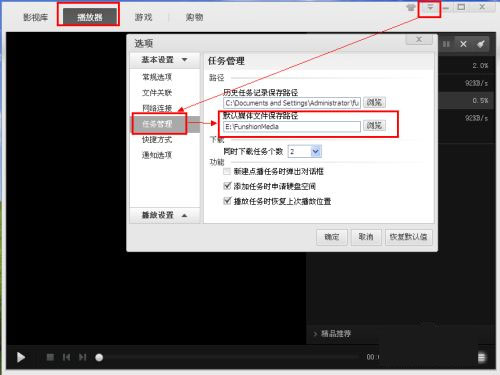Viewport: 500px width, 375px height.
Task: Toggle 播放任务时恢复上次播放位置 checkbox
Action: pyautogui.click(x=227, y=201)
